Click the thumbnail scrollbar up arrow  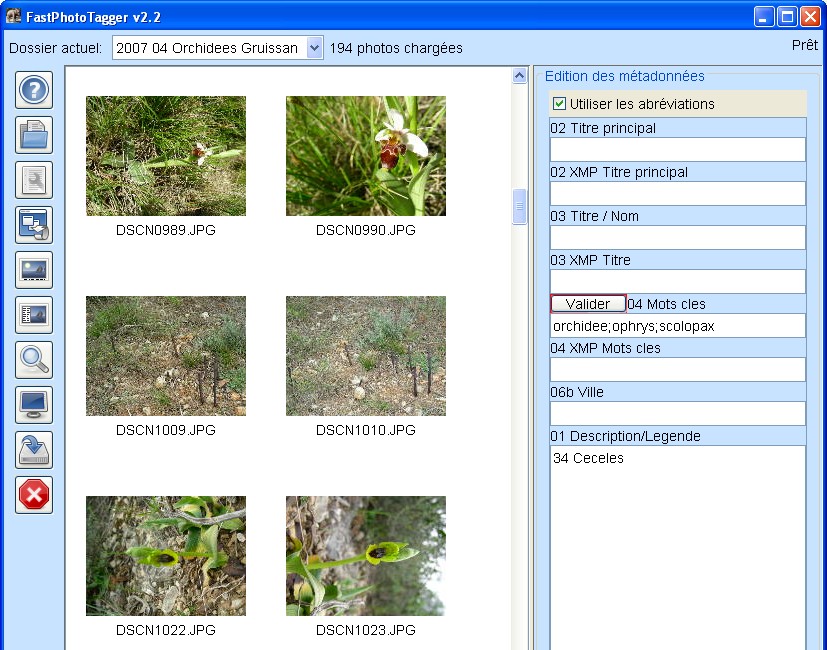(x=520, y=76)
